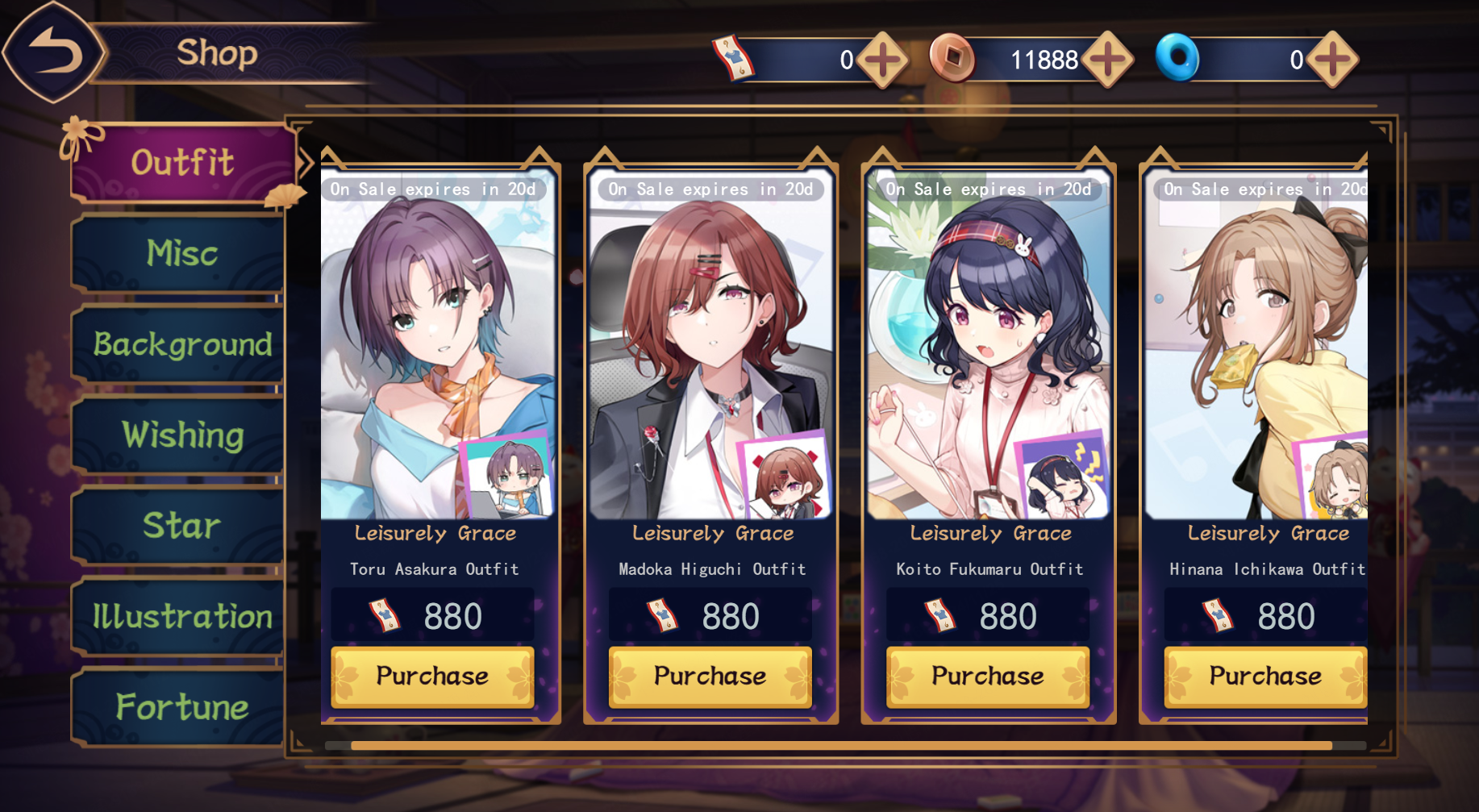Tap the blue ring currency icon

click(1177, 57)
